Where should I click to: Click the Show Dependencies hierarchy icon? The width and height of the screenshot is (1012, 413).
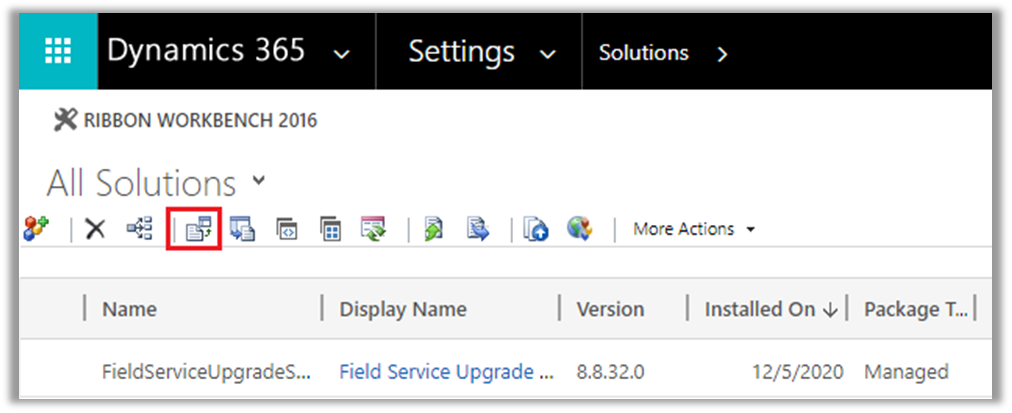pyautogui.click(x=139, y=229)
